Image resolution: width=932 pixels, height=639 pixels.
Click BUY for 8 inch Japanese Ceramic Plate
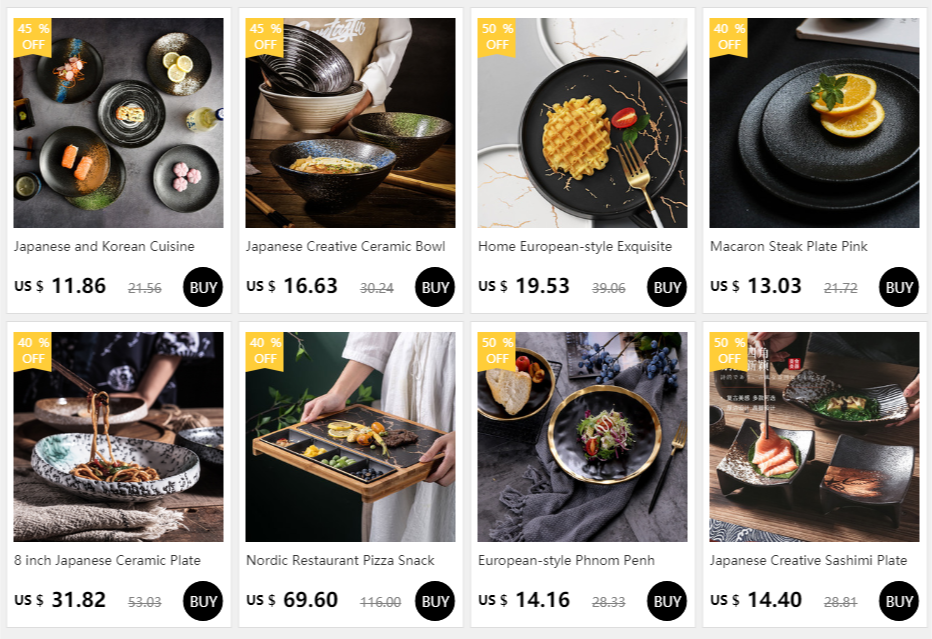tap(203, 601)
